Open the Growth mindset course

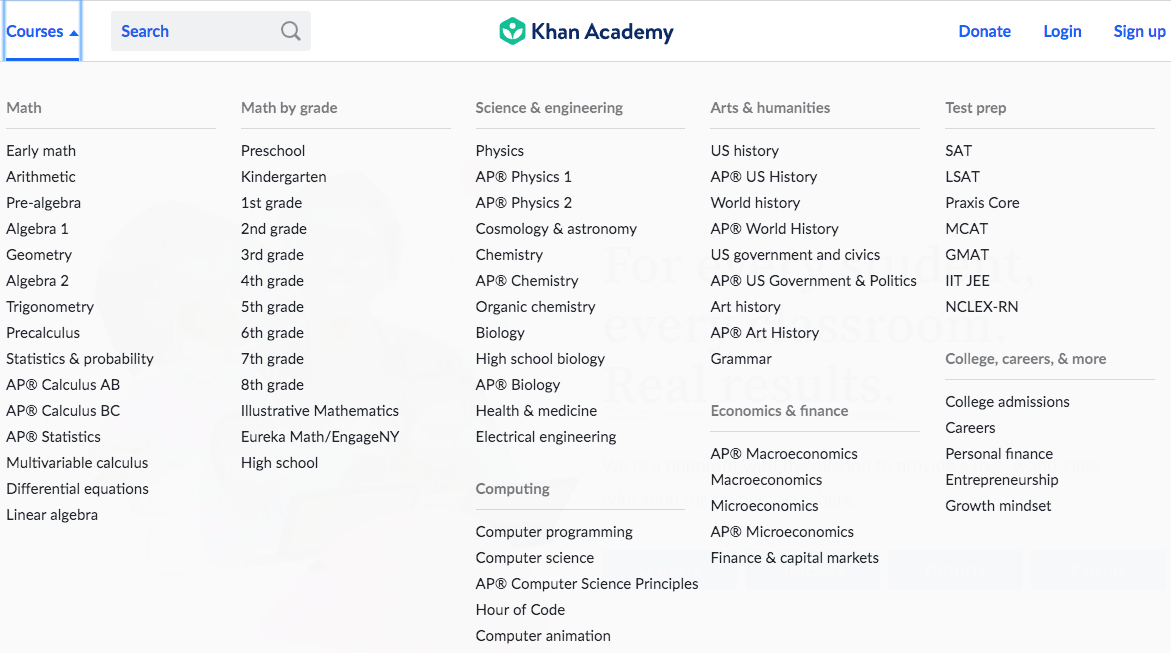(x=998, y=505)
